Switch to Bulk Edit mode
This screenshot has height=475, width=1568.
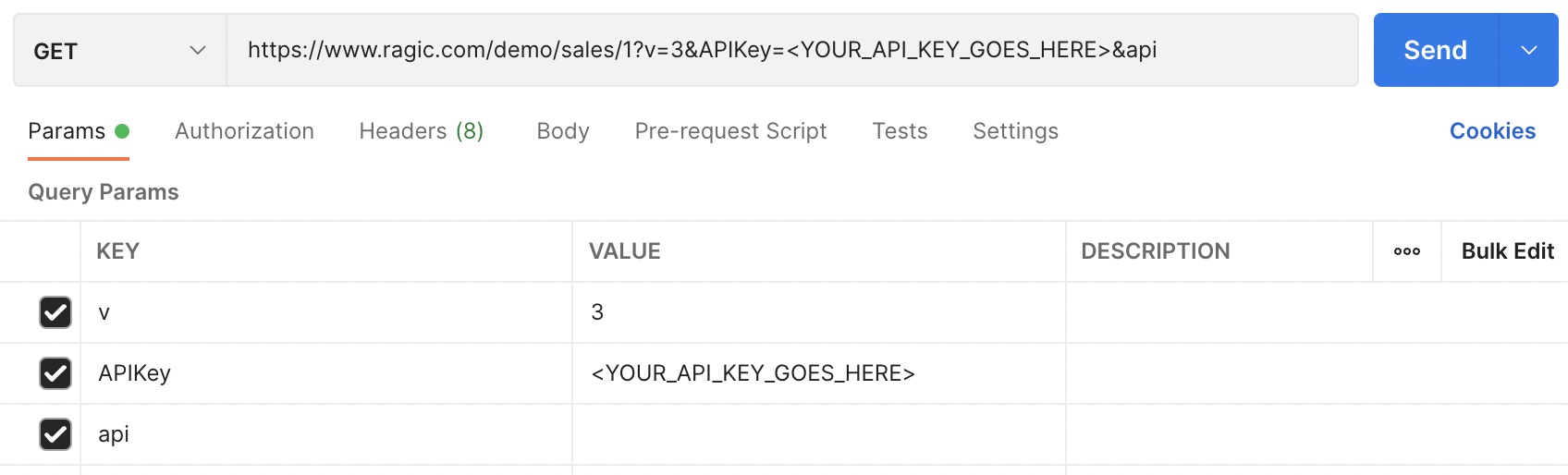click(1507, 251)
